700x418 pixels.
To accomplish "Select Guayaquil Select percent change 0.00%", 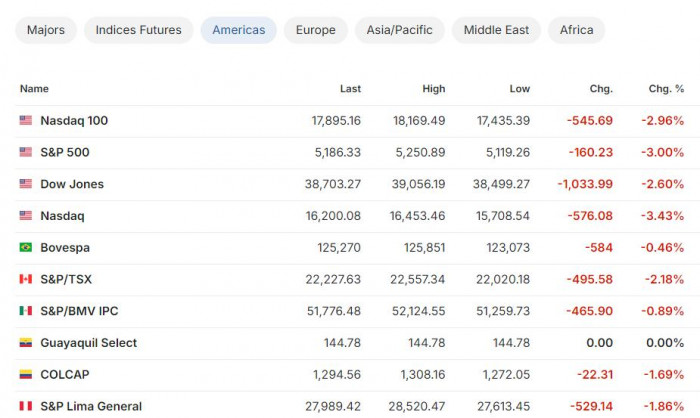I will tap(665, 343).
